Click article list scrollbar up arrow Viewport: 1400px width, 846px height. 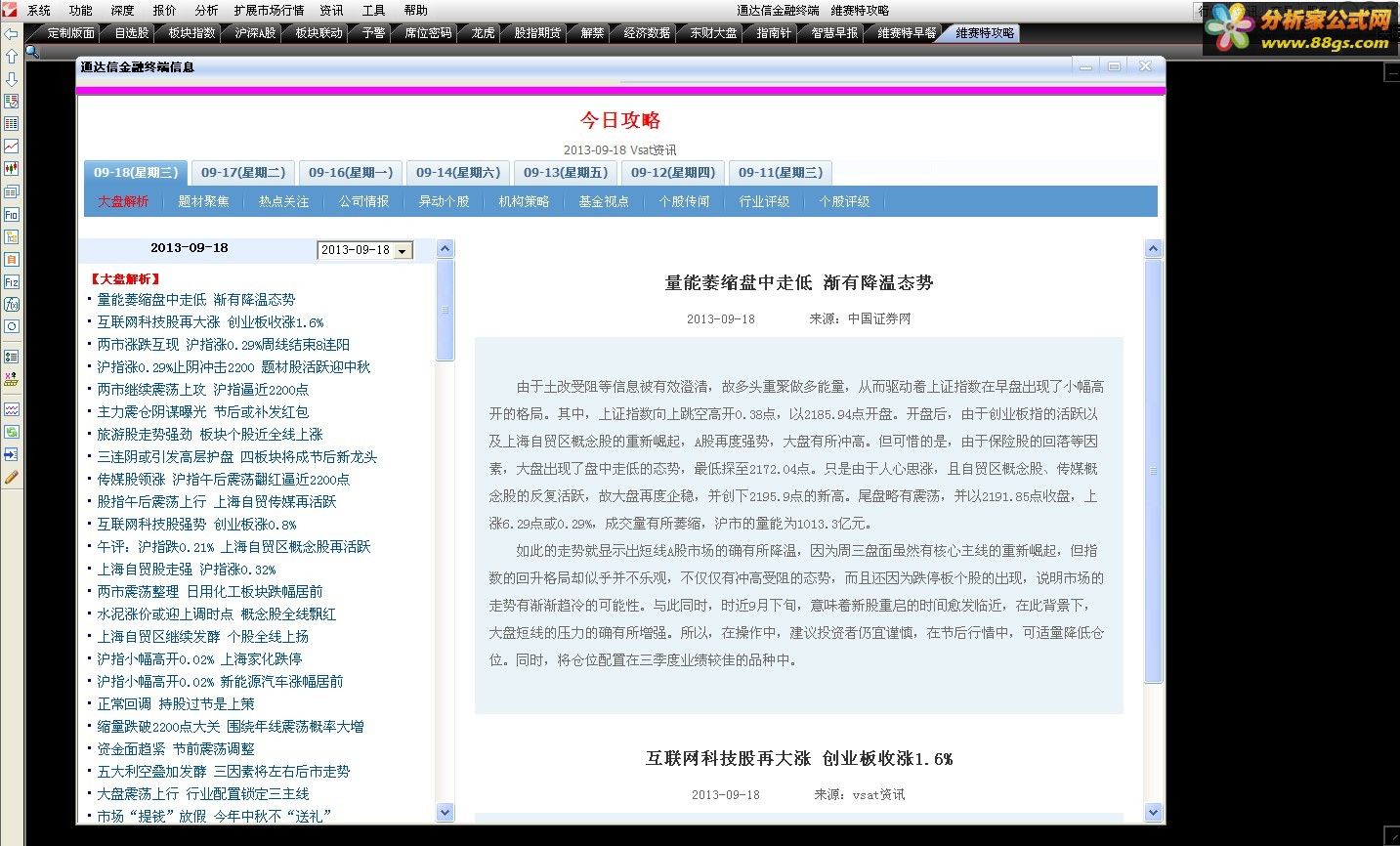445,249
